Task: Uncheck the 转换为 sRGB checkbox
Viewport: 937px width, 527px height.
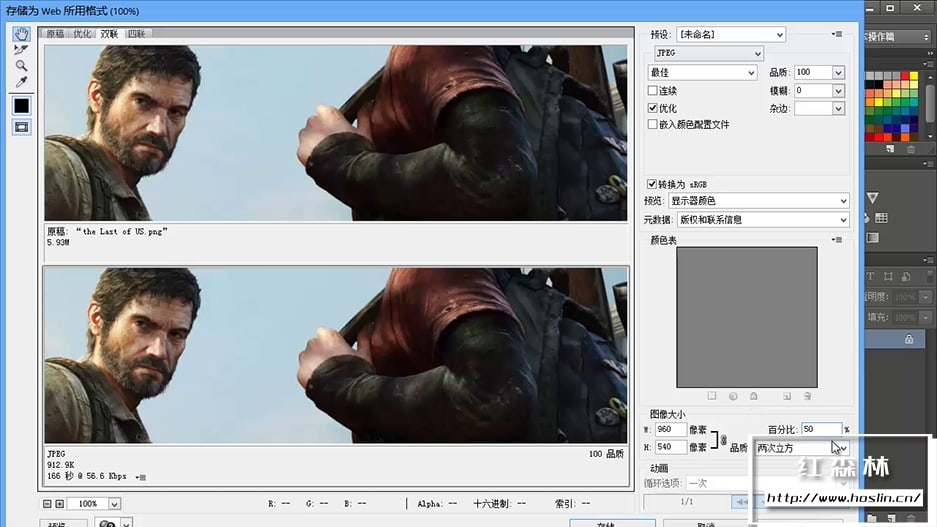Action: point(652,184)
